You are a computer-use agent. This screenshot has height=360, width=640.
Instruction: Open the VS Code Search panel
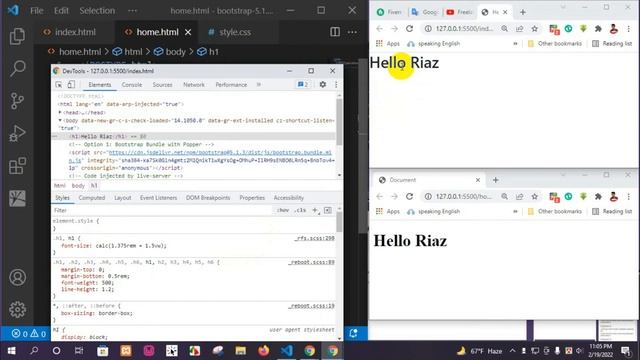tap(17, 68)
